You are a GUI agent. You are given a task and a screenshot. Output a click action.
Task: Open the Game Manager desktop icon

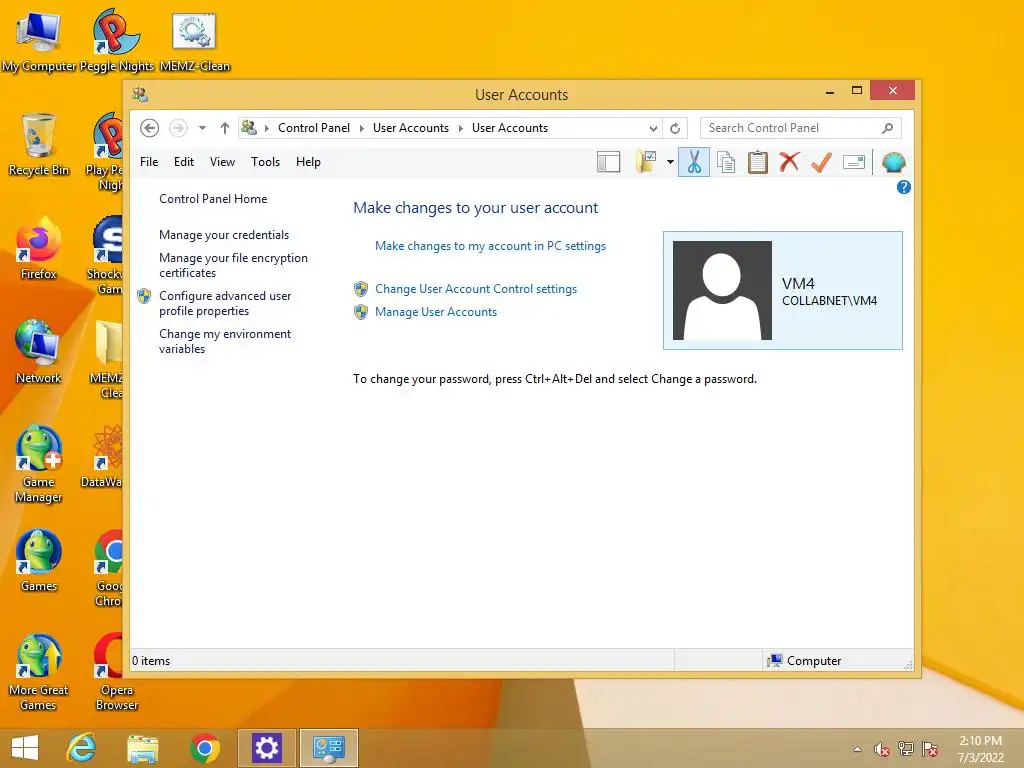coord(39,464)
